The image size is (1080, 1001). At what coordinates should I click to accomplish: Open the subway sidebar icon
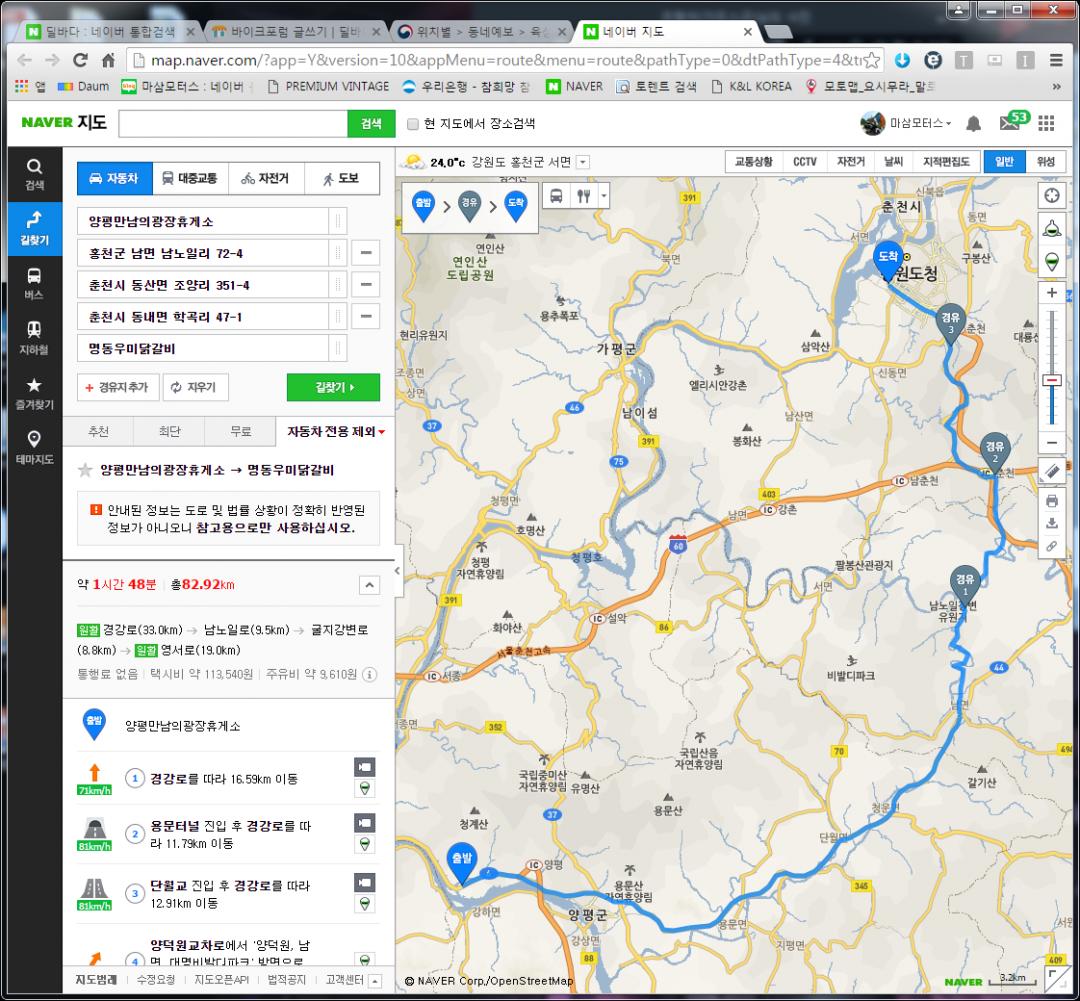(x=34, y=337)
